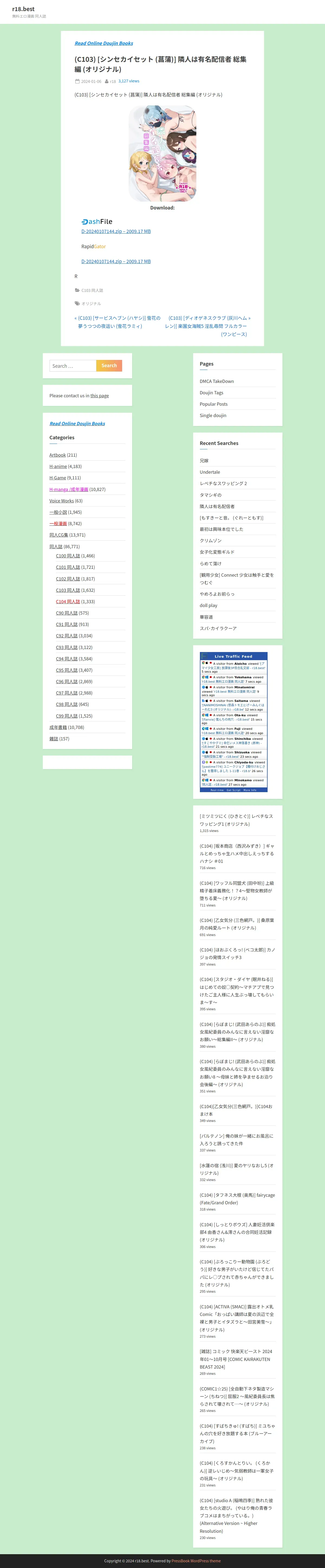Viewport: 325px width, 1568px height.
Task: Open Get Script link in the traffic feed
Action: click(234, 790)
